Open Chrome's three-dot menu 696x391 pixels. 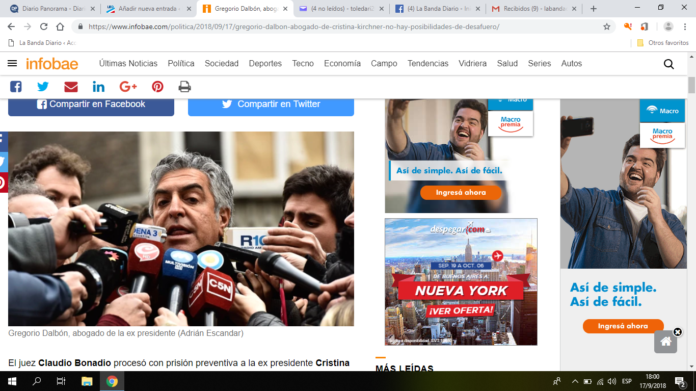[685, 27]
